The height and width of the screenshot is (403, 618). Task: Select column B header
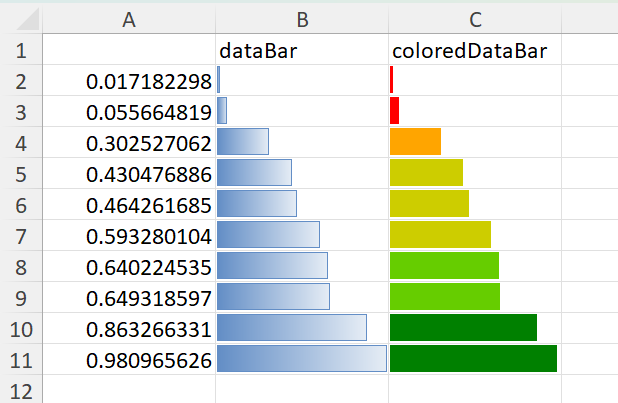coord(302,19)
